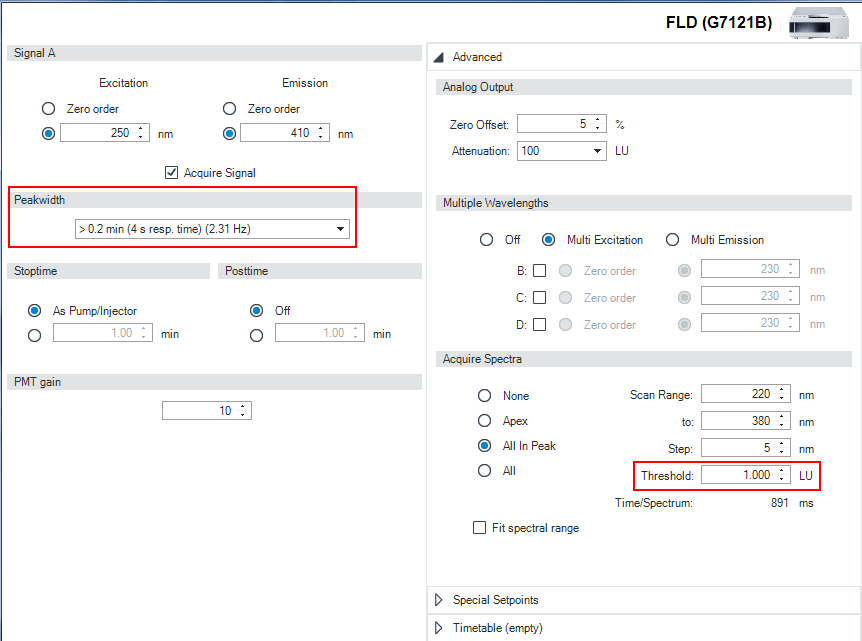This screenshot has width=862, height=641.
Task: Select Excitation Zero order radio button
Action: [x=48, y=109]
